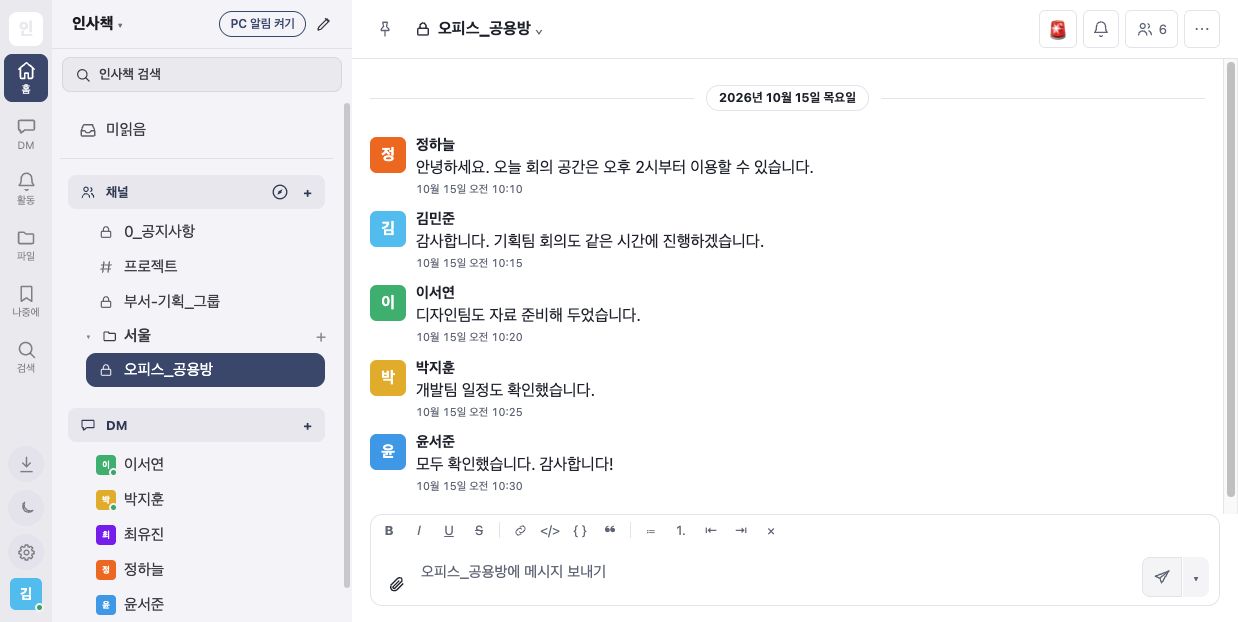The width and height of the screenshot is (1238, 622).
Task: Add a channel with 채널 plus icon
Action: 307,192
